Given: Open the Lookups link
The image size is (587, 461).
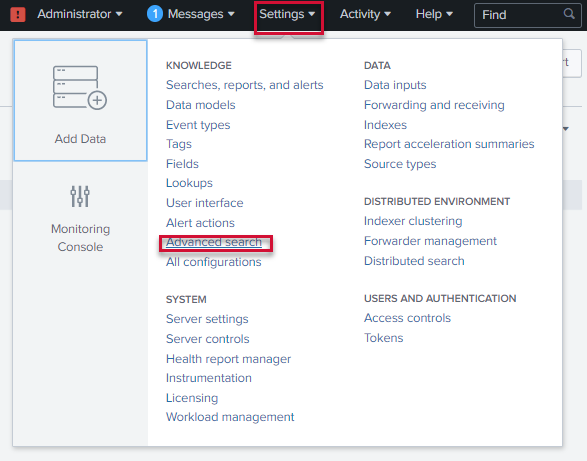Looking at the screenshot, I should (x=189, y=183).
